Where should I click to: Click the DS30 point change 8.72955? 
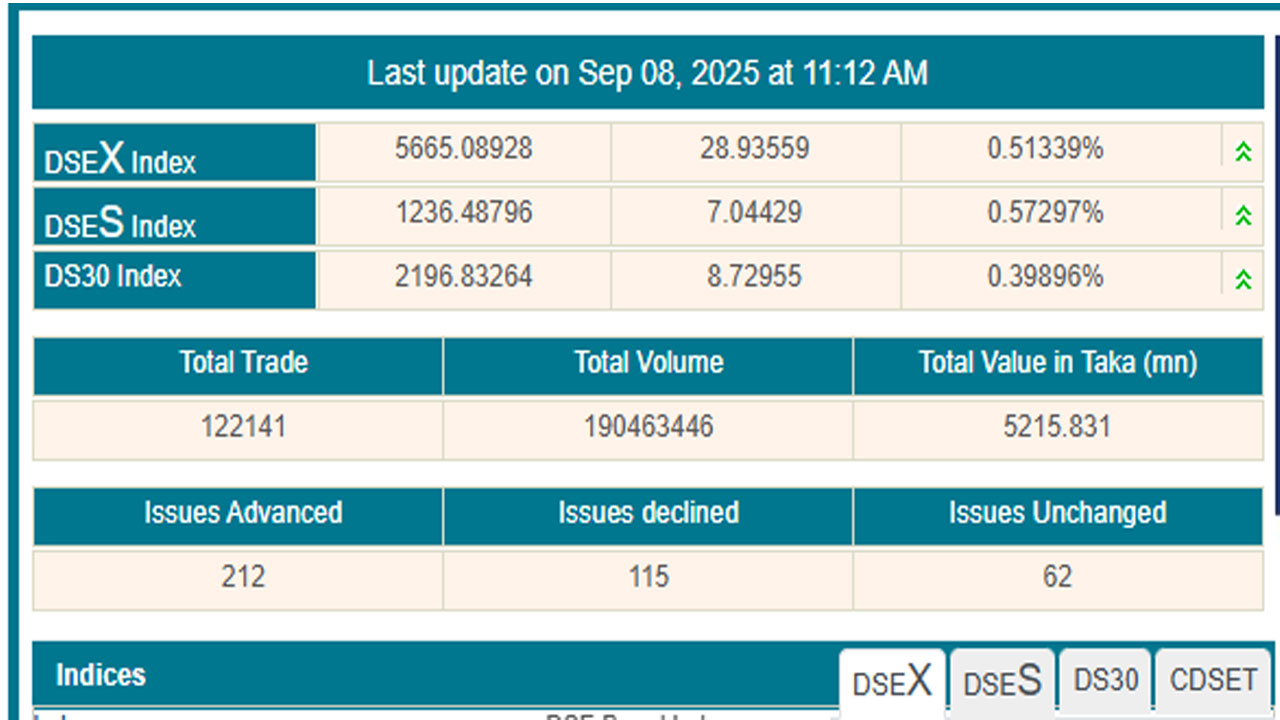pos(754,277)
